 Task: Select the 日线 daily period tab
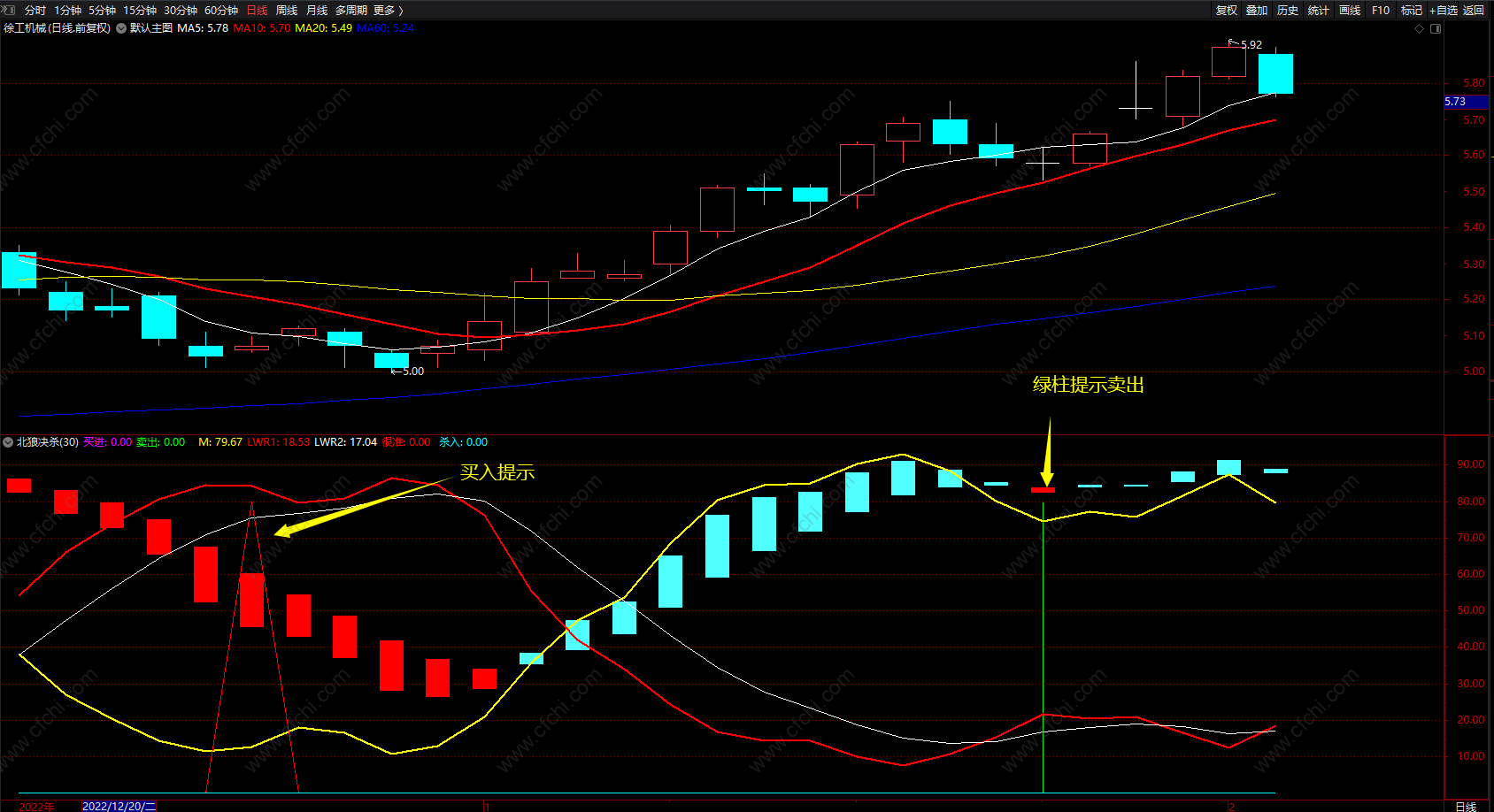(257, 11)
